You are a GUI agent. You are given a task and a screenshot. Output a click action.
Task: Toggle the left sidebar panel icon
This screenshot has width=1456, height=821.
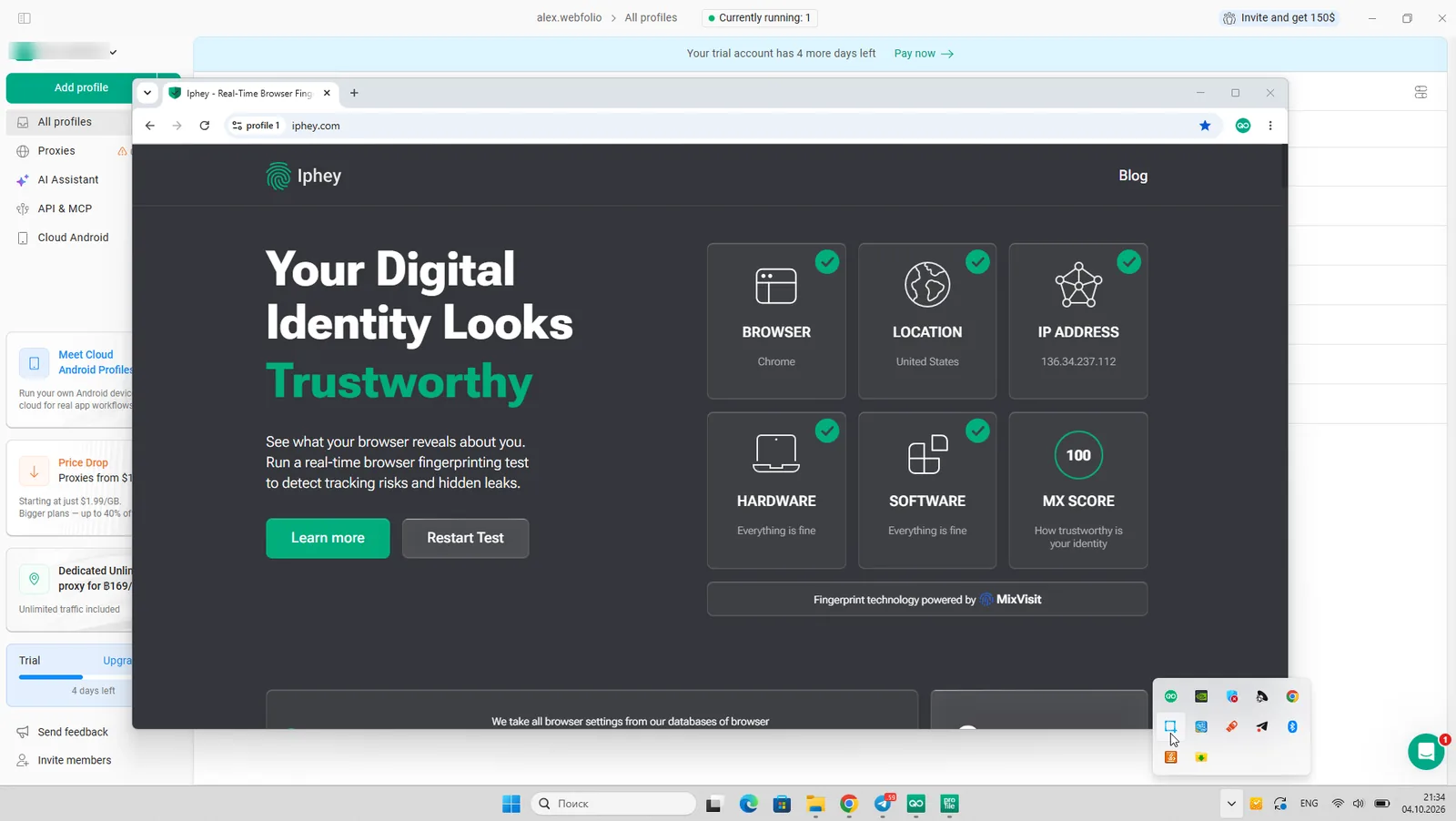click(25, 18)
